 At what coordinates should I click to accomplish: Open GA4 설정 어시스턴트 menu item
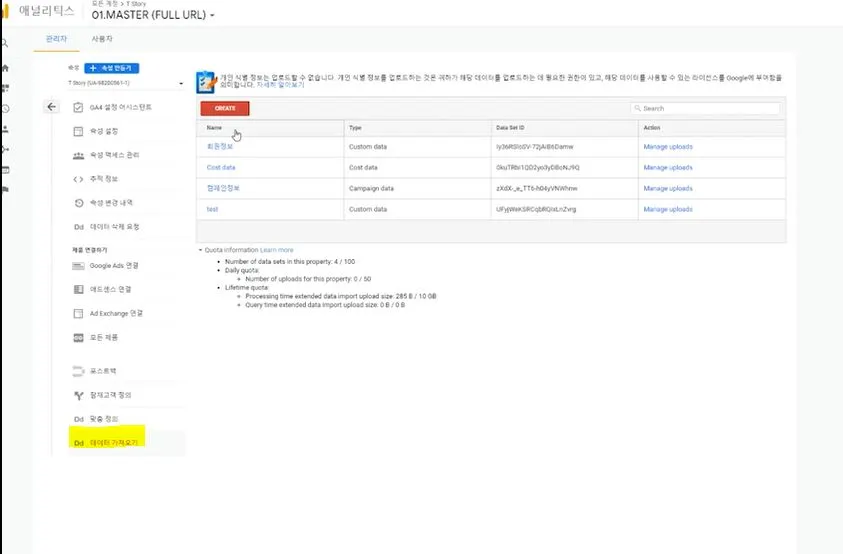click(x=120, y=108)
